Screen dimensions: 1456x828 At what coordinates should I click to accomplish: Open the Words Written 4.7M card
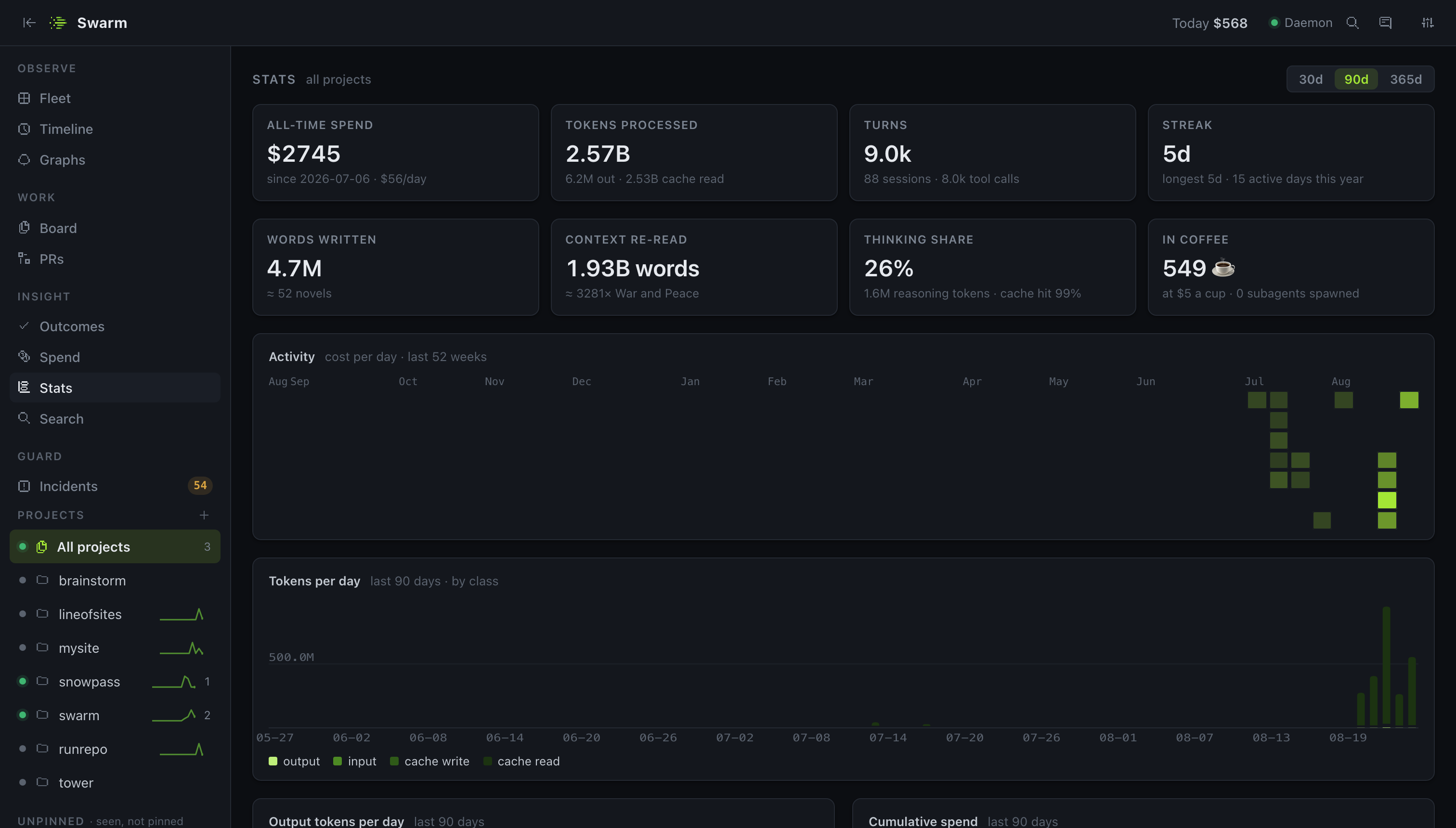point(395,267)
